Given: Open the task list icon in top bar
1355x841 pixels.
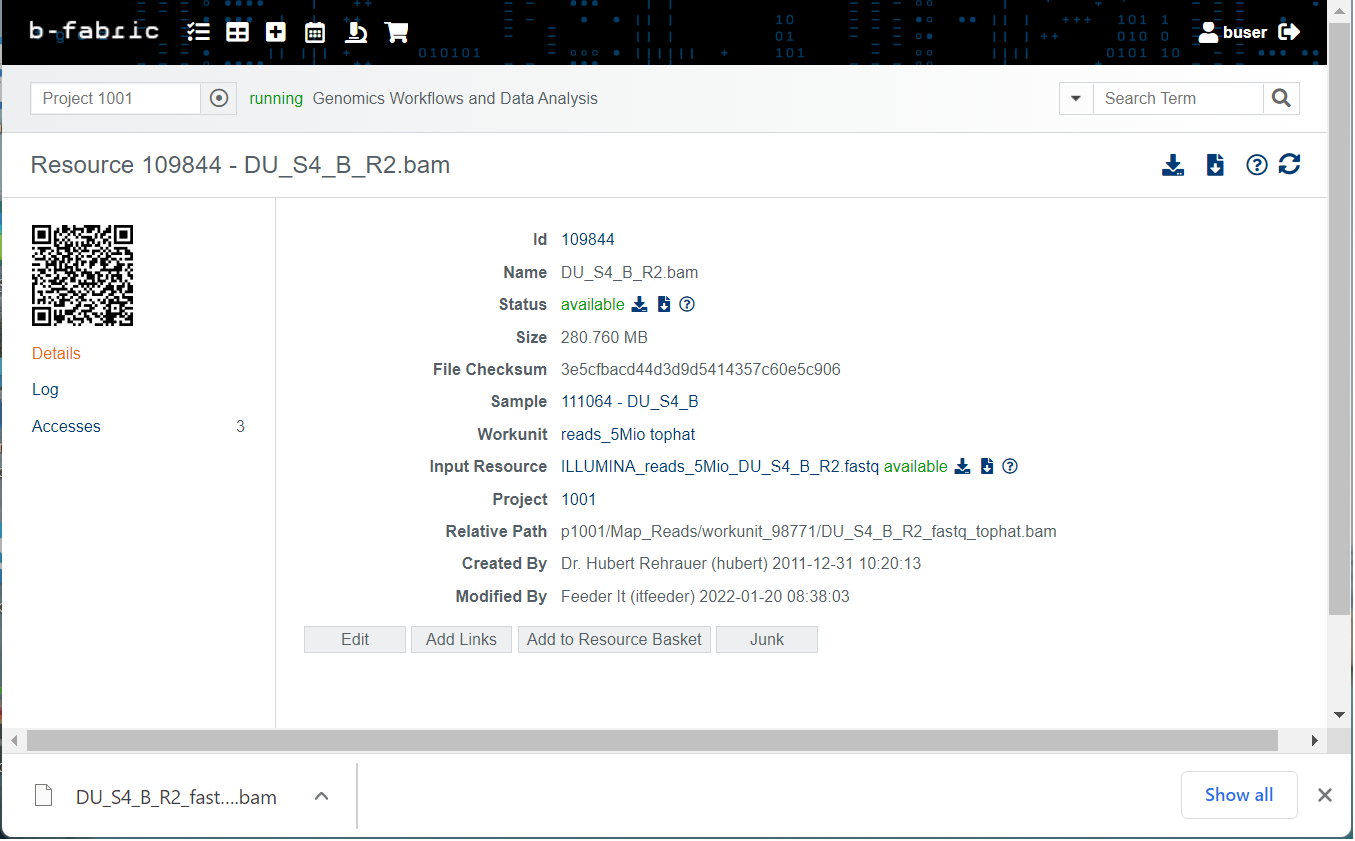Looking at the screenshot, I should click(x=198, y=32).
